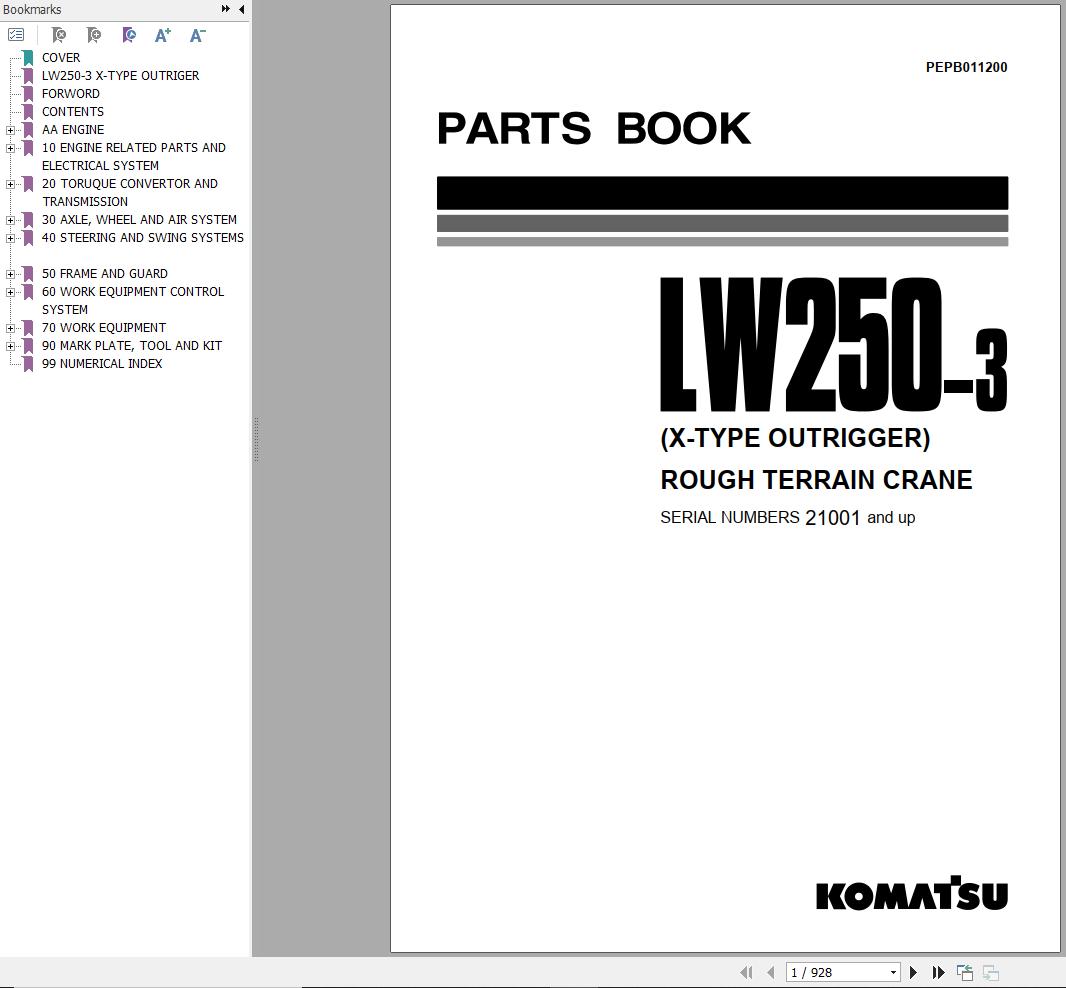The image size is (1066, 988).
Task: Select the go-to-bookmark icon
Action: pos(128,35)
